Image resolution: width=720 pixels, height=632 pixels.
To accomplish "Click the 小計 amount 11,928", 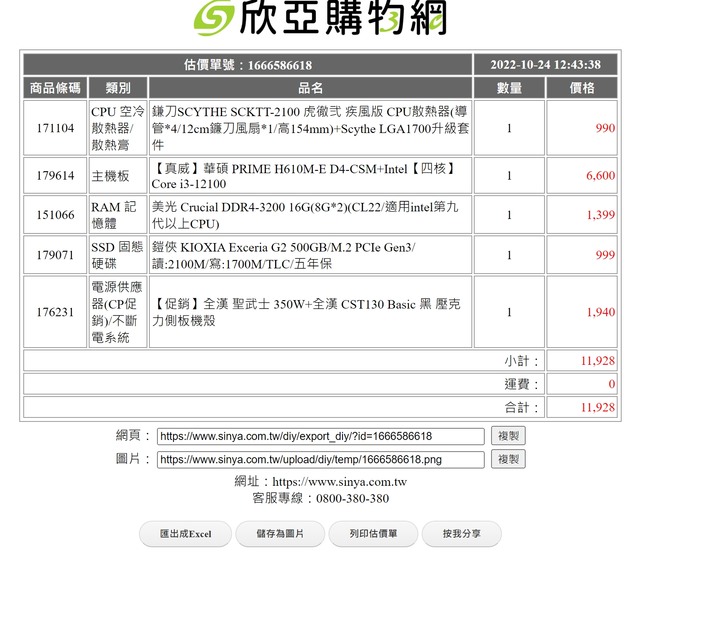I will [x=598, y=361].
